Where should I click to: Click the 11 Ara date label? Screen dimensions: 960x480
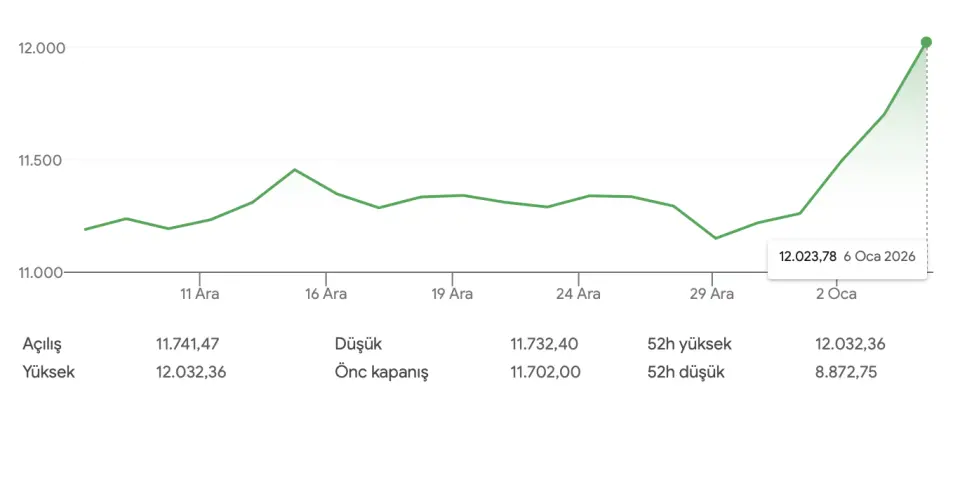pos(200,294)
